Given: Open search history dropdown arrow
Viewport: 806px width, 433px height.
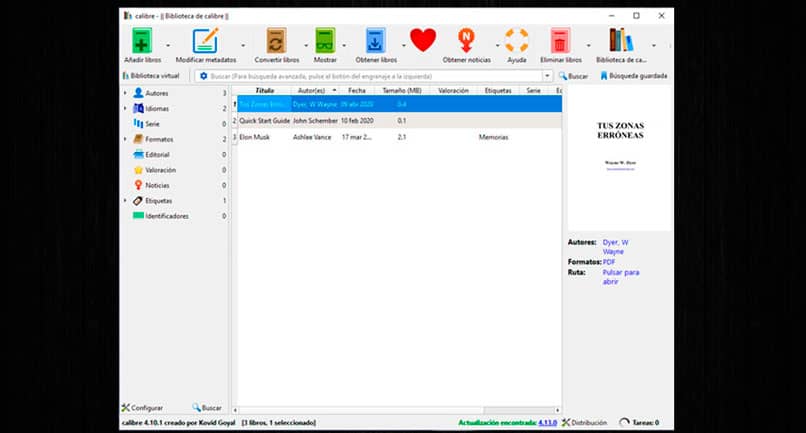Looking at the screenshot, I should tap(547, 76).
